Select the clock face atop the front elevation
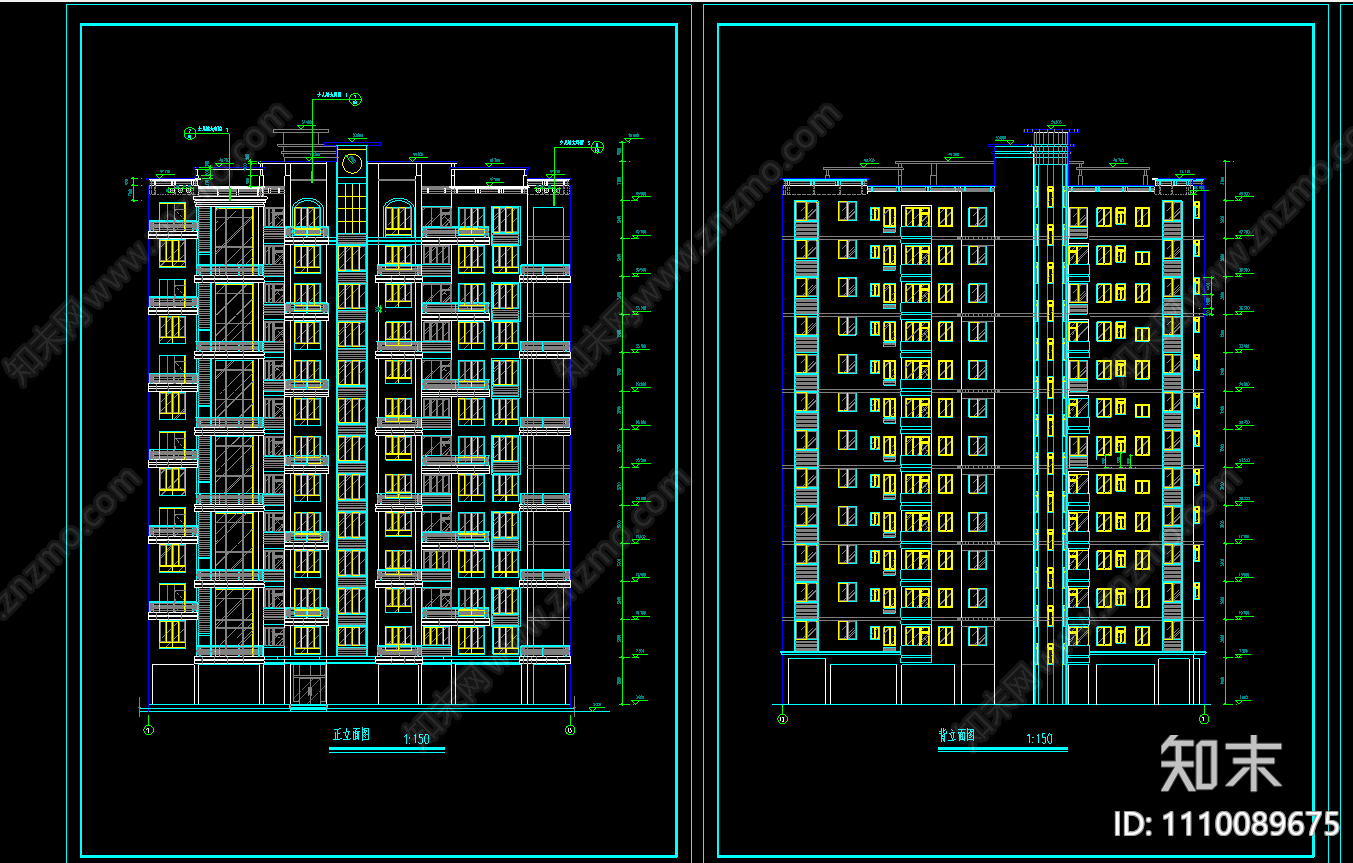The height and width of the screenshot is (863, 1353). click(352, 162)
